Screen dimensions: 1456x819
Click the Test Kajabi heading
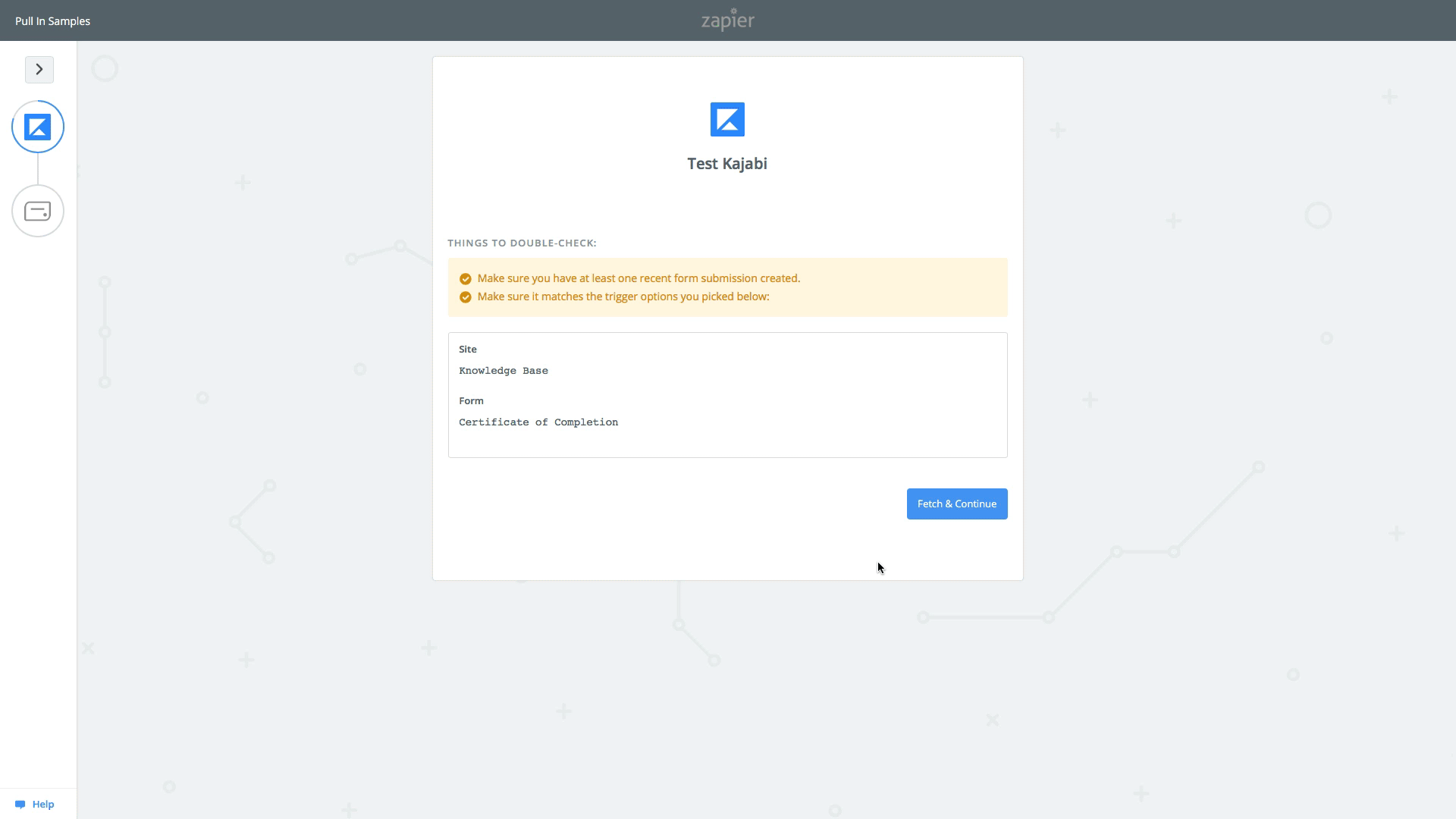pos(727,164)
